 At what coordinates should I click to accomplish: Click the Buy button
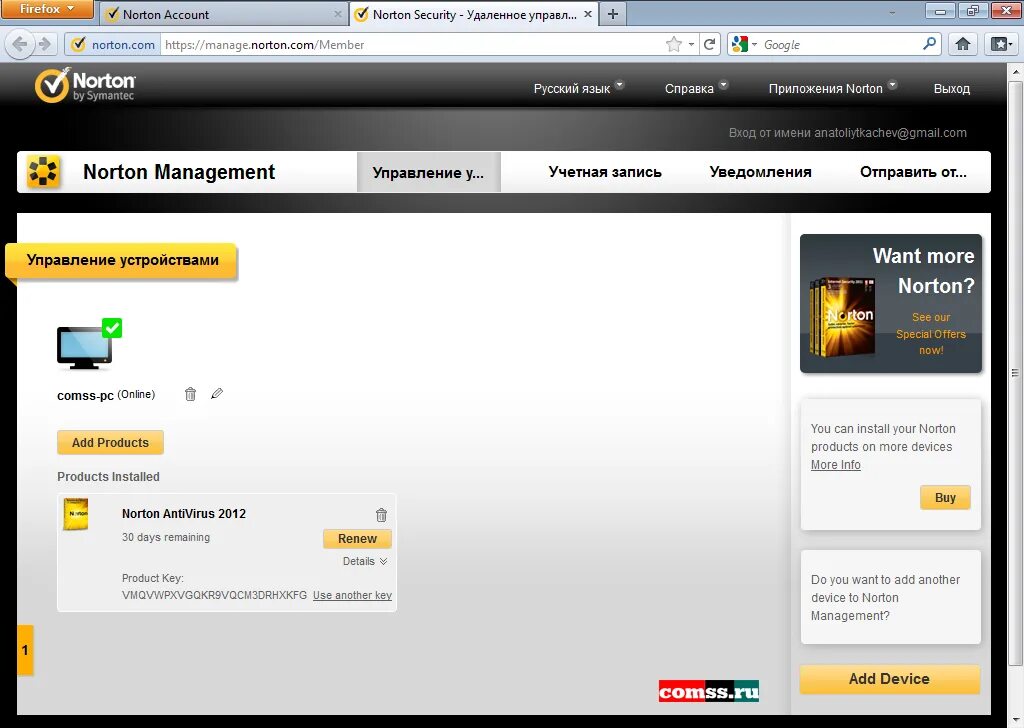click(x=945, y=498)
